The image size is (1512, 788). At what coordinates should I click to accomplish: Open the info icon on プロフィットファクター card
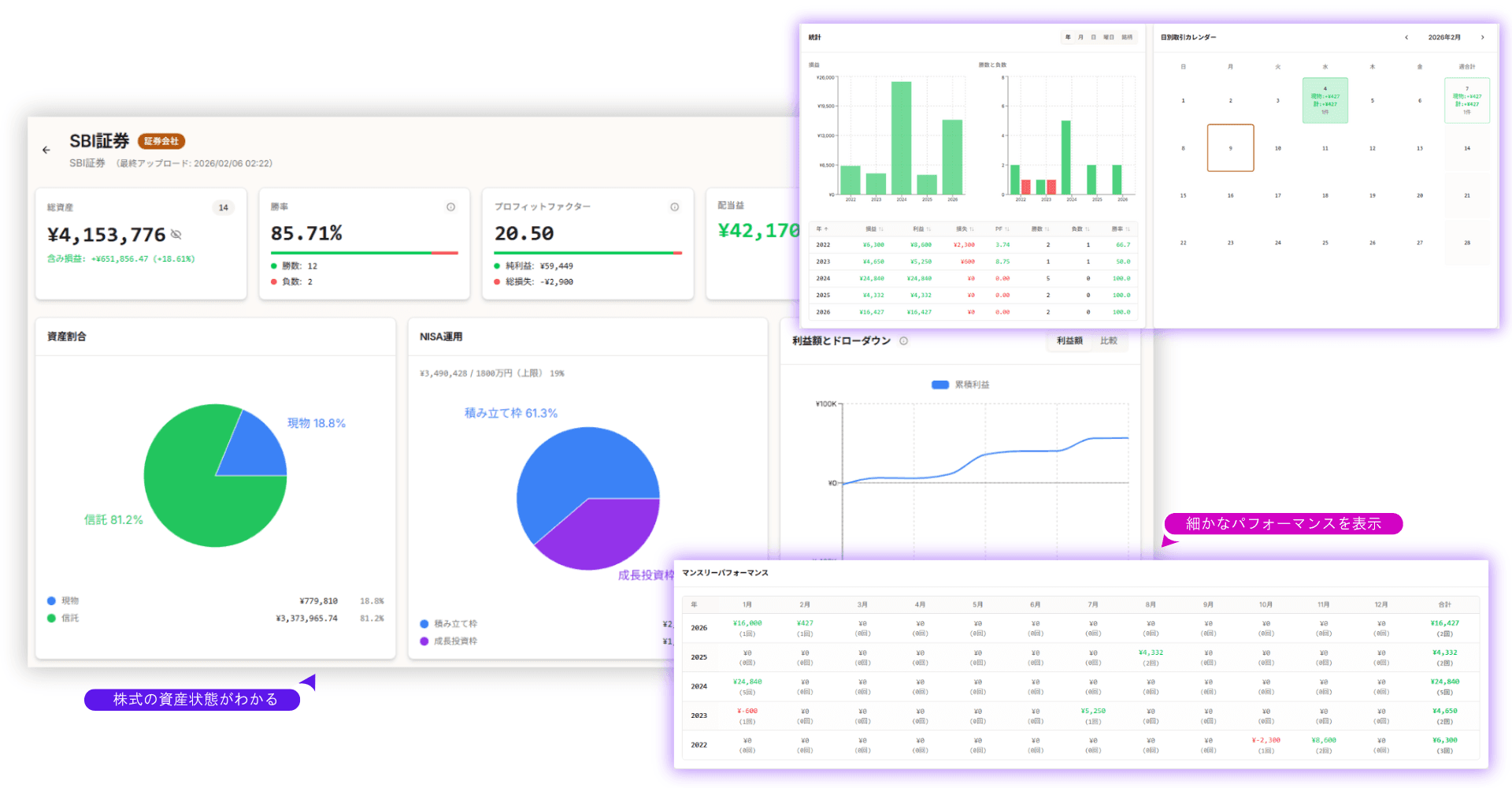tap(674, 207)
